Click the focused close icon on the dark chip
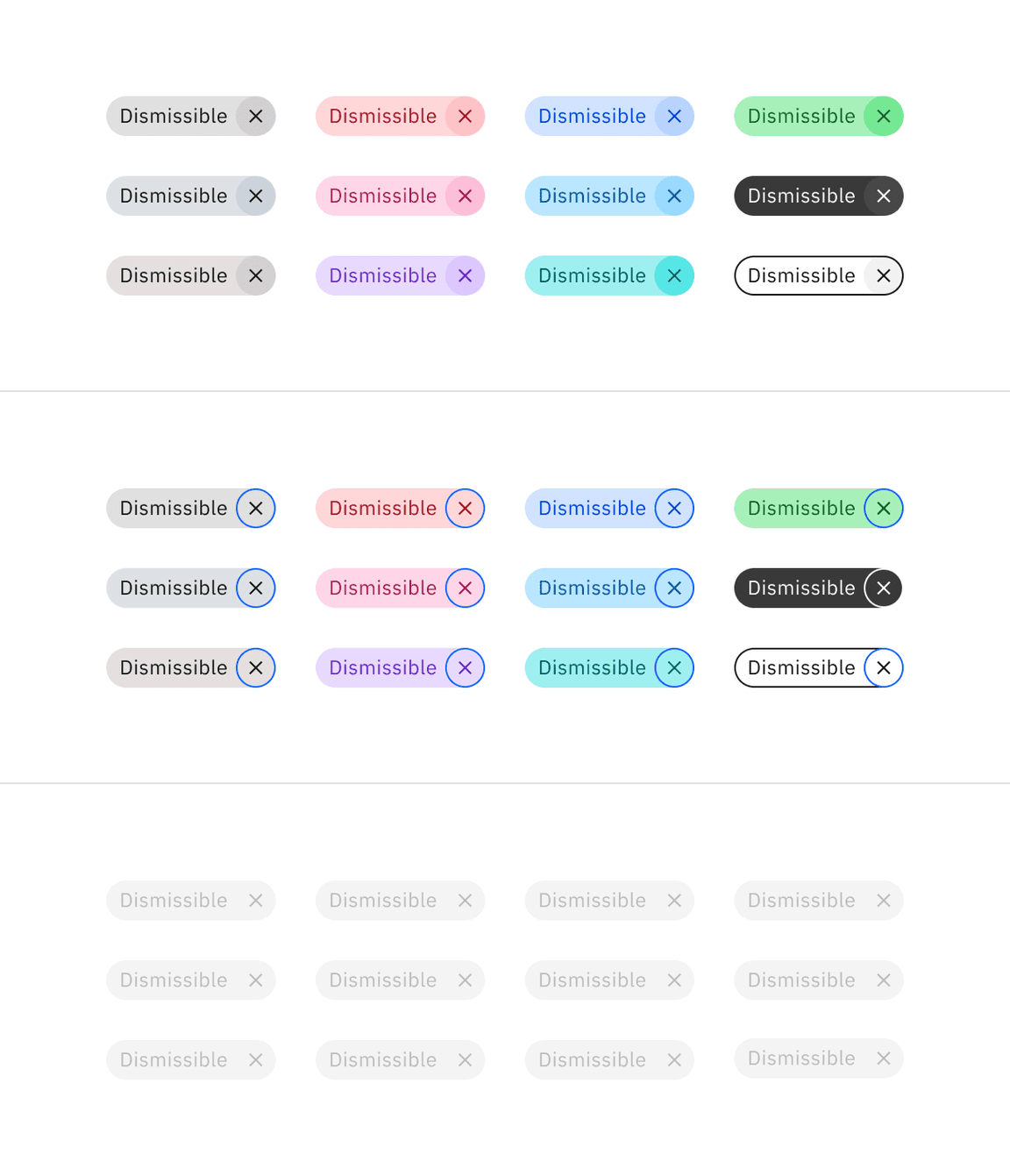Screen dimensions: 1010x1176 coord(883,588)
